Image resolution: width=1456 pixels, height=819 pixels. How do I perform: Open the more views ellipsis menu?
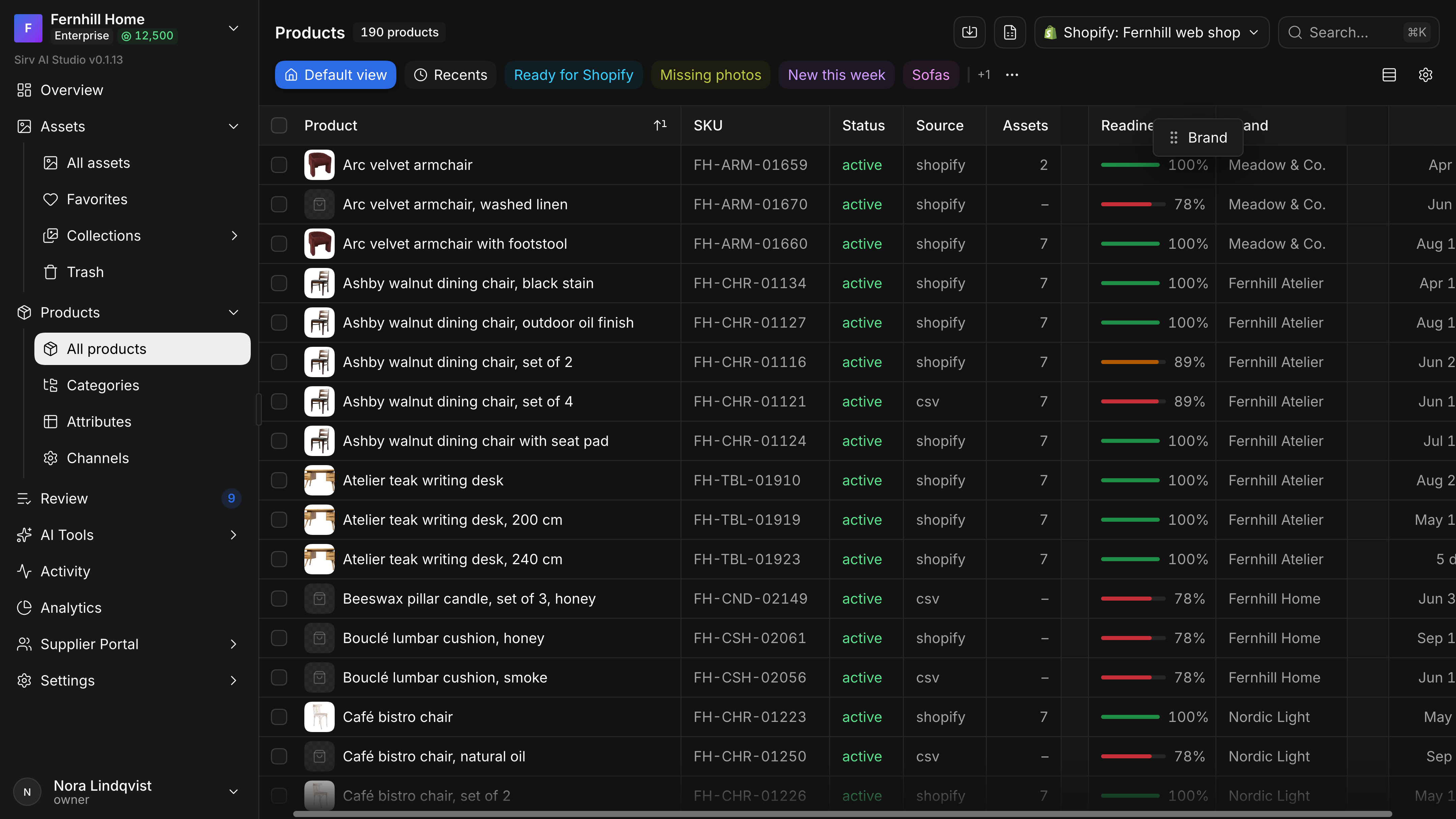(1012, 74)
